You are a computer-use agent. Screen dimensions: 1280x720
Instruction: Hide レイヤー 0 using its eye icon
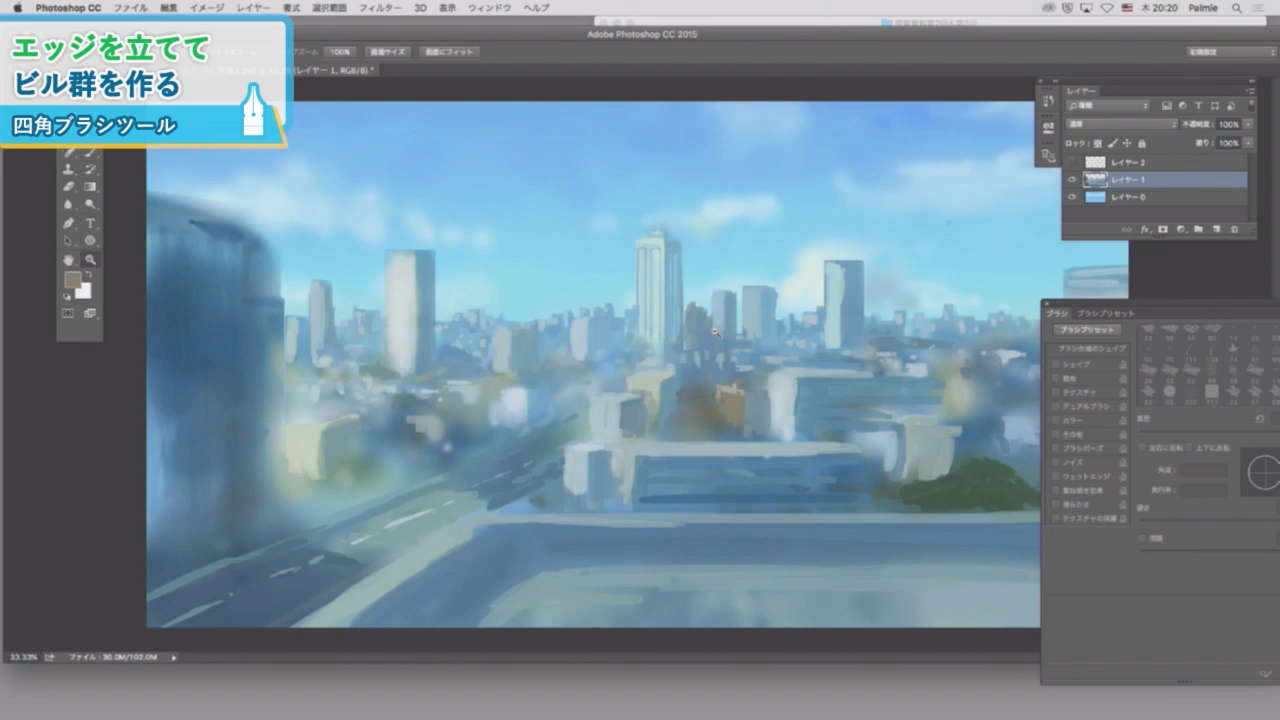[1072, 197]
